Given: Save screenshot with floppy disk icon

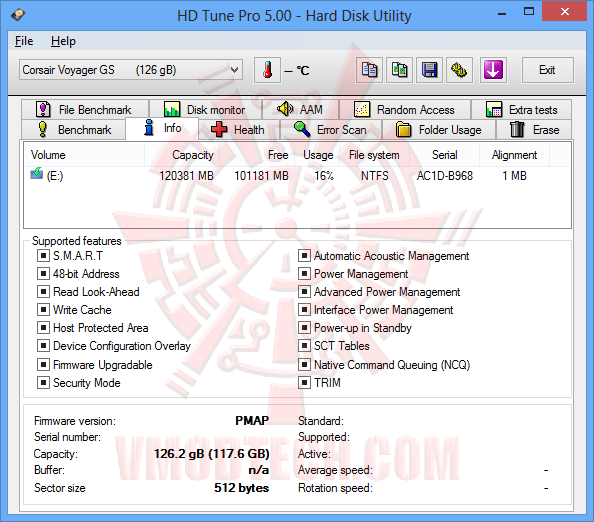Looking at the screenshot, I should click(429, 70).
